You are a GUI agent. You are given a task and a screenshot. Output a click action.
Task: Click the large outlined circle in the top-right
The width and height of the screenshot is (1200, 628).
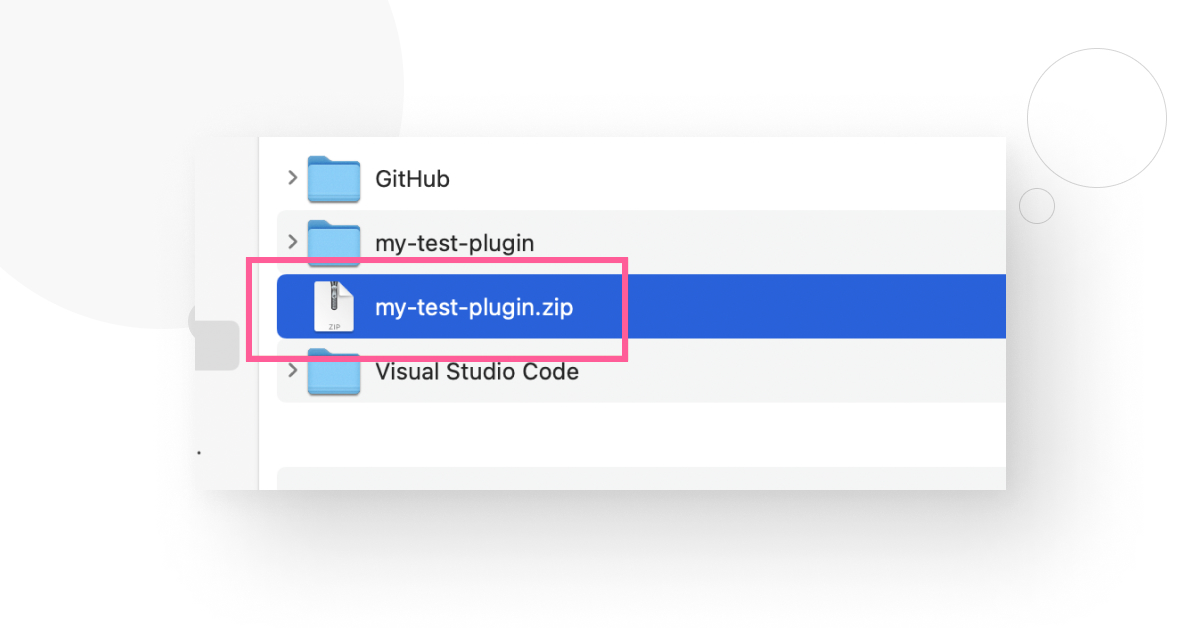coord(1096,118)
